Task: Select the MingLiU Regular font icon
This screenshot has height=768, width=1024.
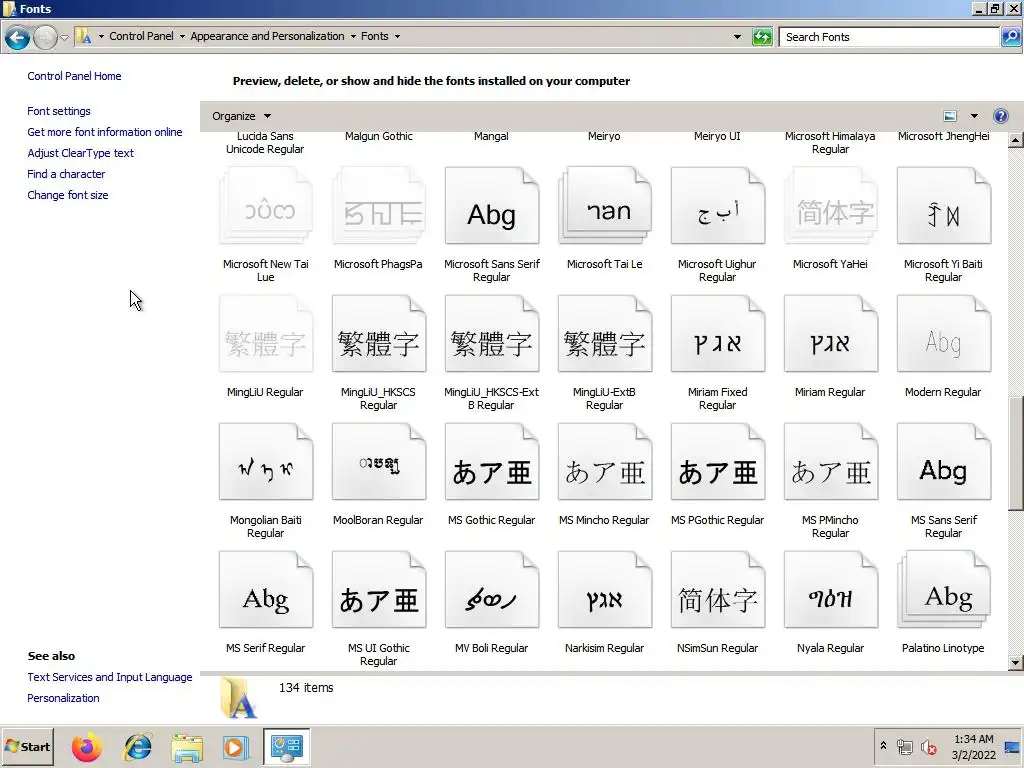Action: click(266, 334)
